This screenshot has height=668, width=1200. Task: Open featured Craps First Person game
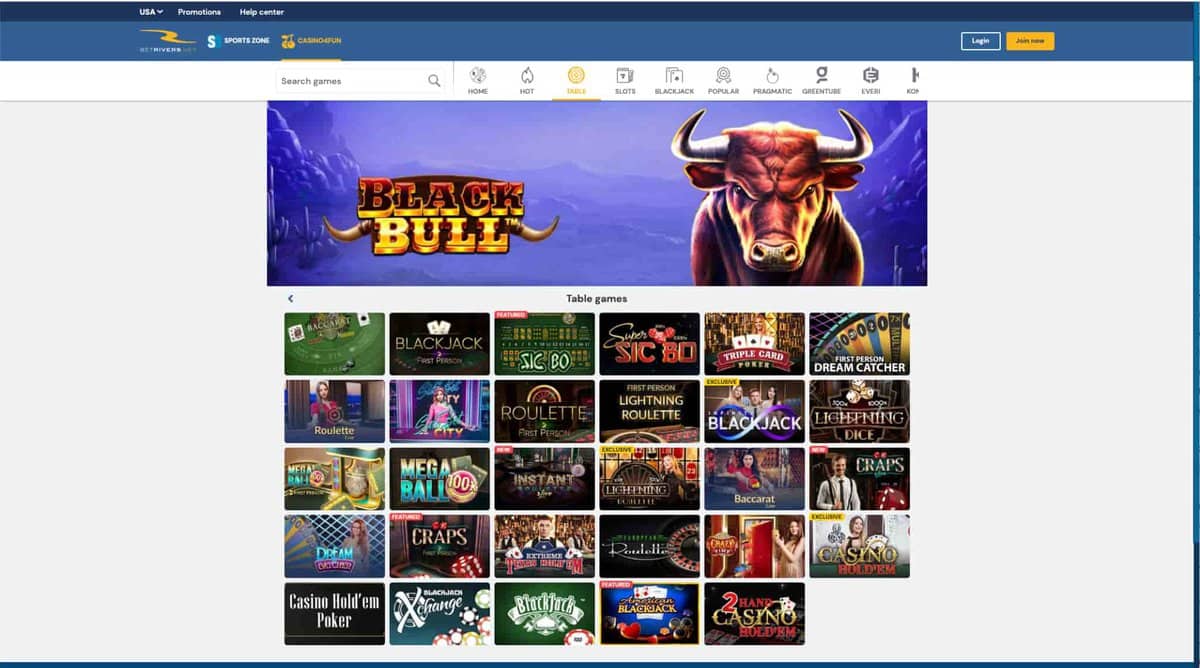coord(439,546)
